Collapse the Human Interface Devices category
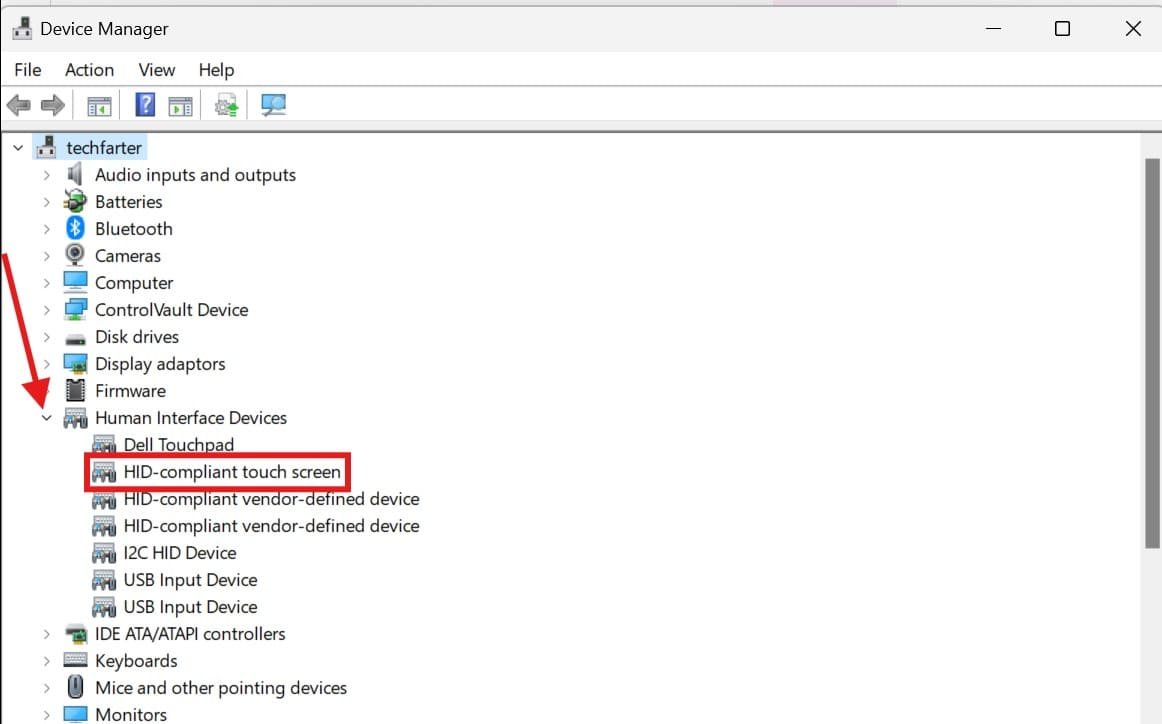This screenshot has width=1162, height=724. coord(46,418)
